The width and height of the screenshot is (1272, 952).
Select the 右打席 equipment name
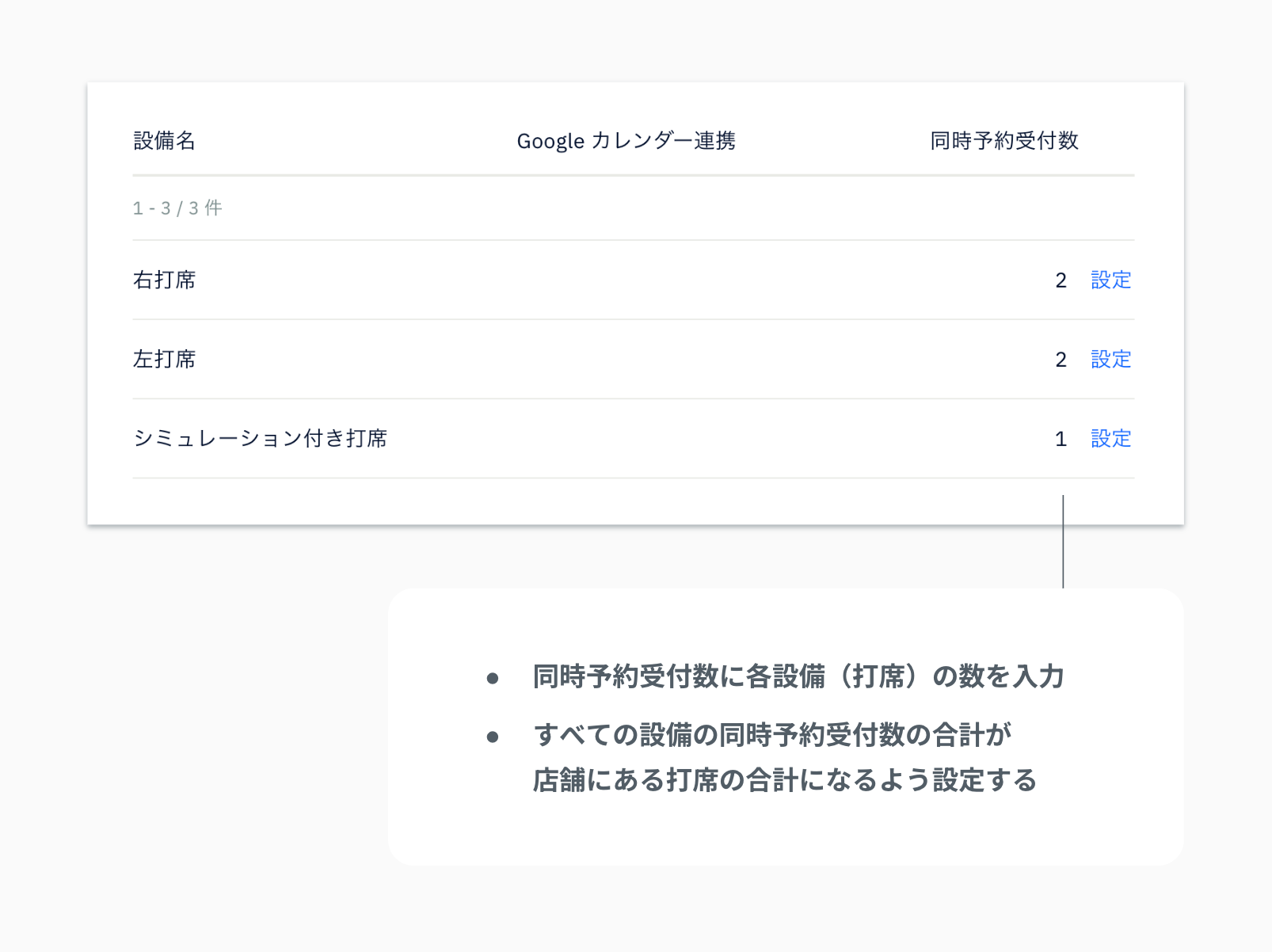point(164,280)
